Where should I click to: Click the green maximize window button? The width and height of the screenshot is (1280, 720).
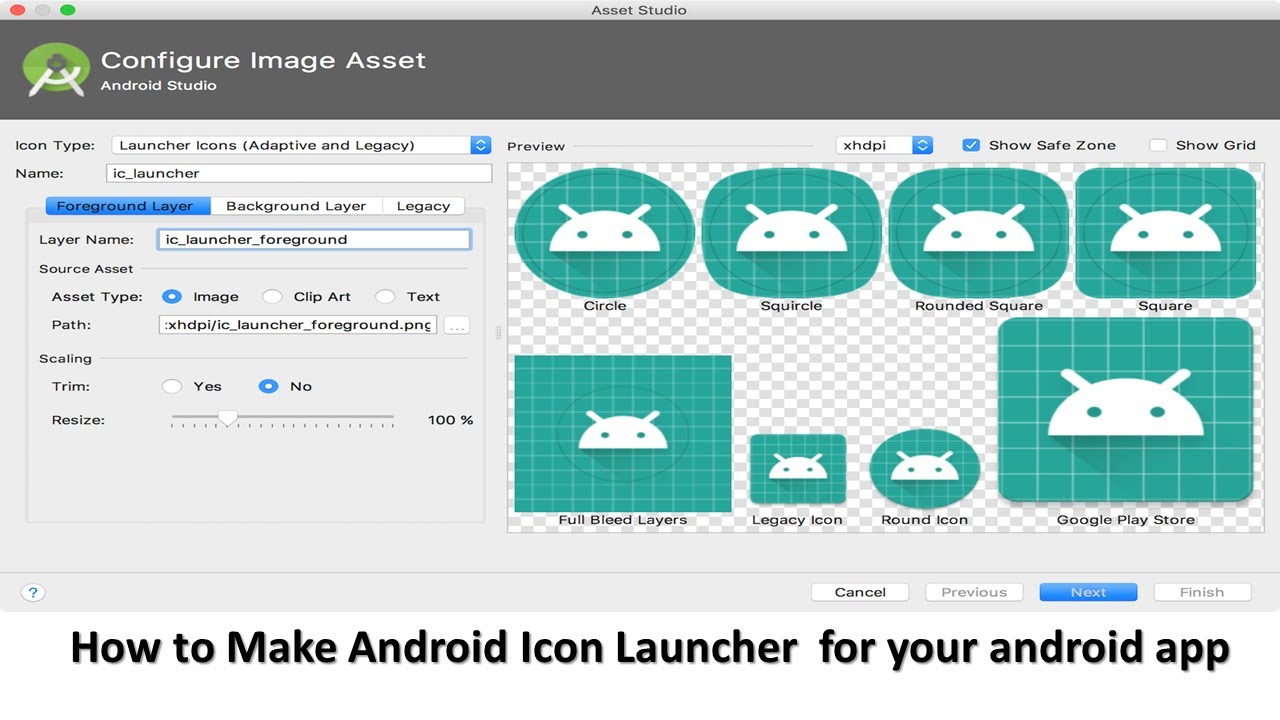click(x=68, y=10)
